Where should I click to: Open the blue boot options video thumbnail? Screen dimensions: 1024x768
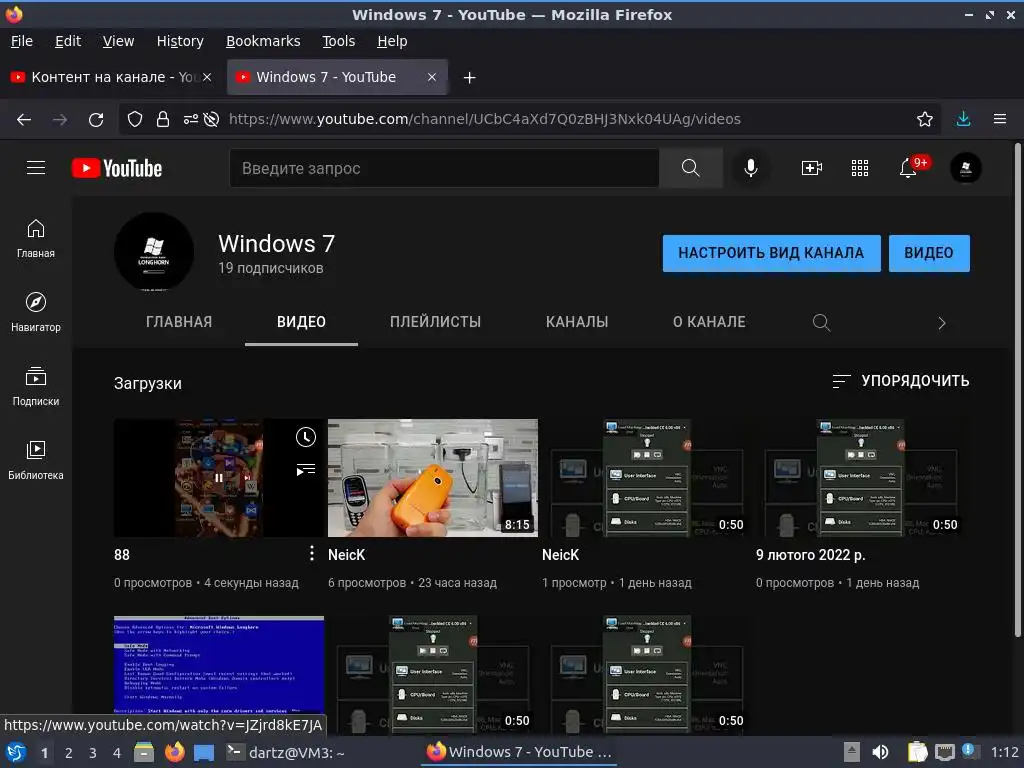pos(219,664)
